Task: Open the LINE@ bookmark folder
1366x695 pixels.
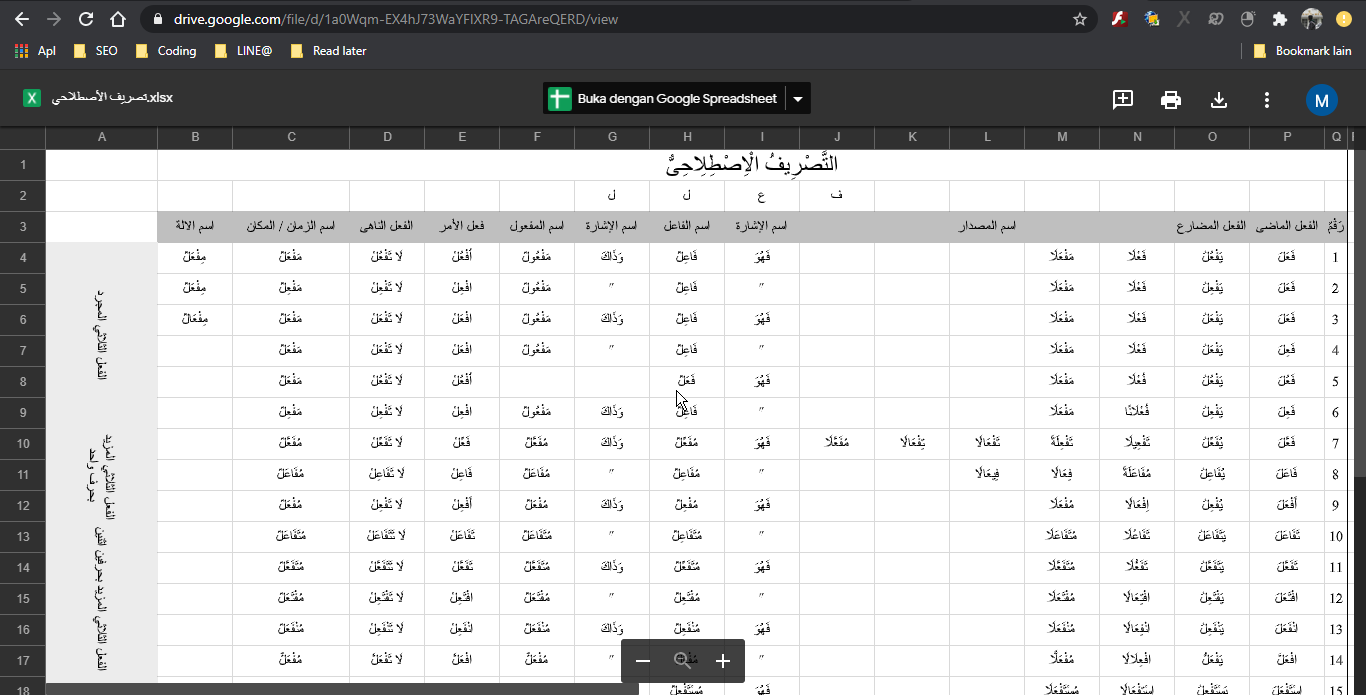Action: [x=243, y=50]
